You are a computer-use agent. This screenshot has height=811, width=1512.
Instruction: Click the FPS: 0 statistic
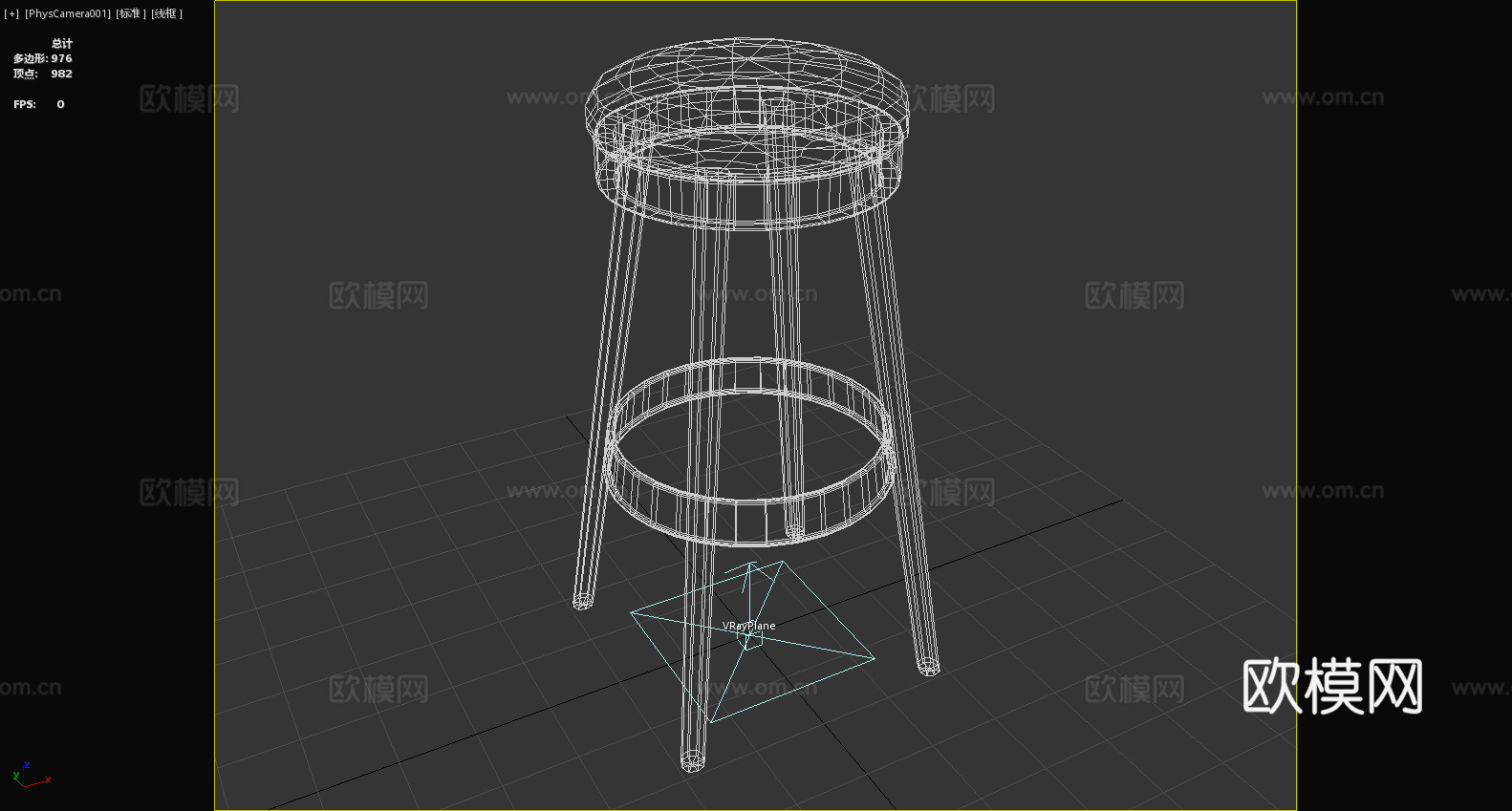(x=39, y=104)
